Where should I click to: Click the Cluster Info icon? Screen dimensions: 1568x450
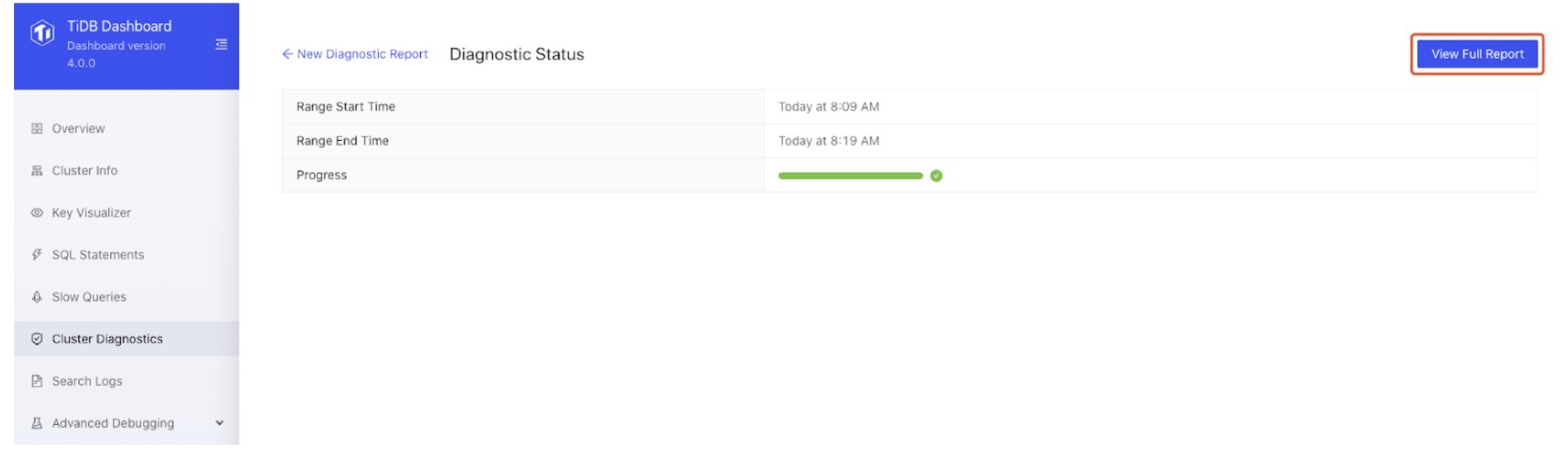click(x=37, y=171)
